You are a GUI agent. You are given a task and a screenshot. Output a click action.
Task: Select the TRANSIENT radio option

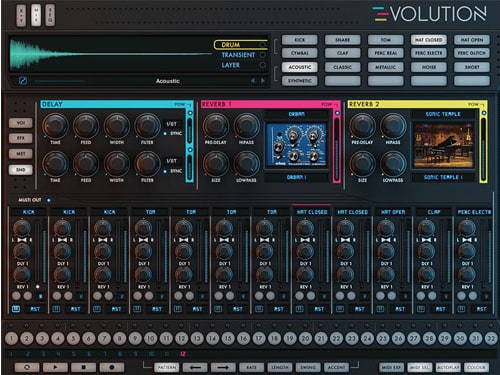point(263,55)
